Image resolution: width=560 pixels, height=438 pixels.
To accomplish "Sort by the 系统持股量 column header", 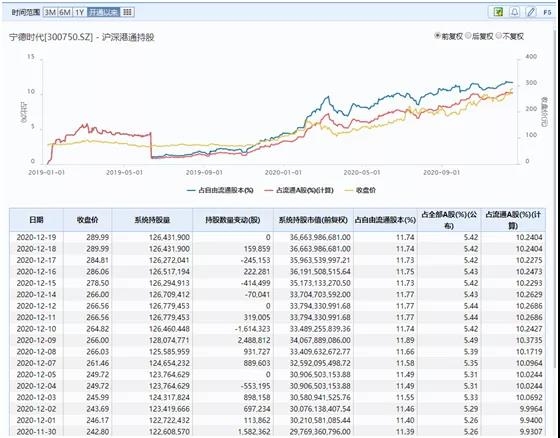I will tap(152, 220).
